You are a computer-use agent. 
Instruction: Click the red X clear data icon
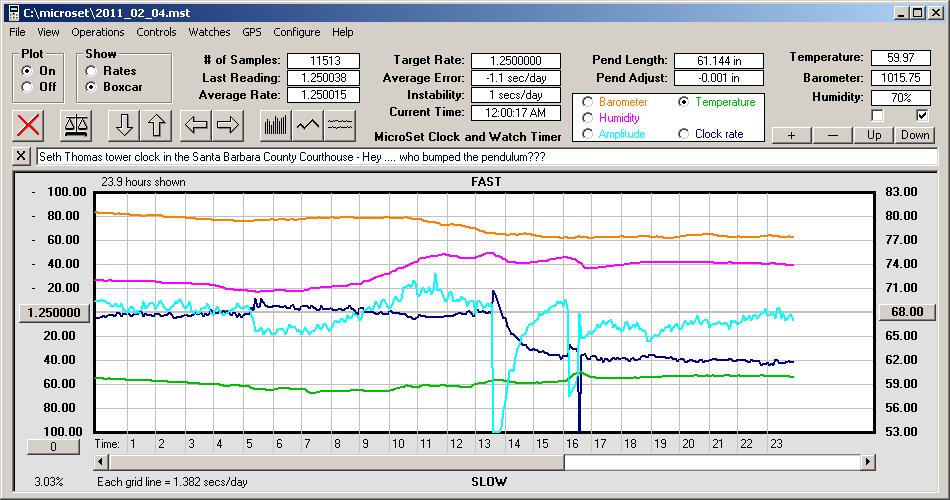tap(28, 125)
